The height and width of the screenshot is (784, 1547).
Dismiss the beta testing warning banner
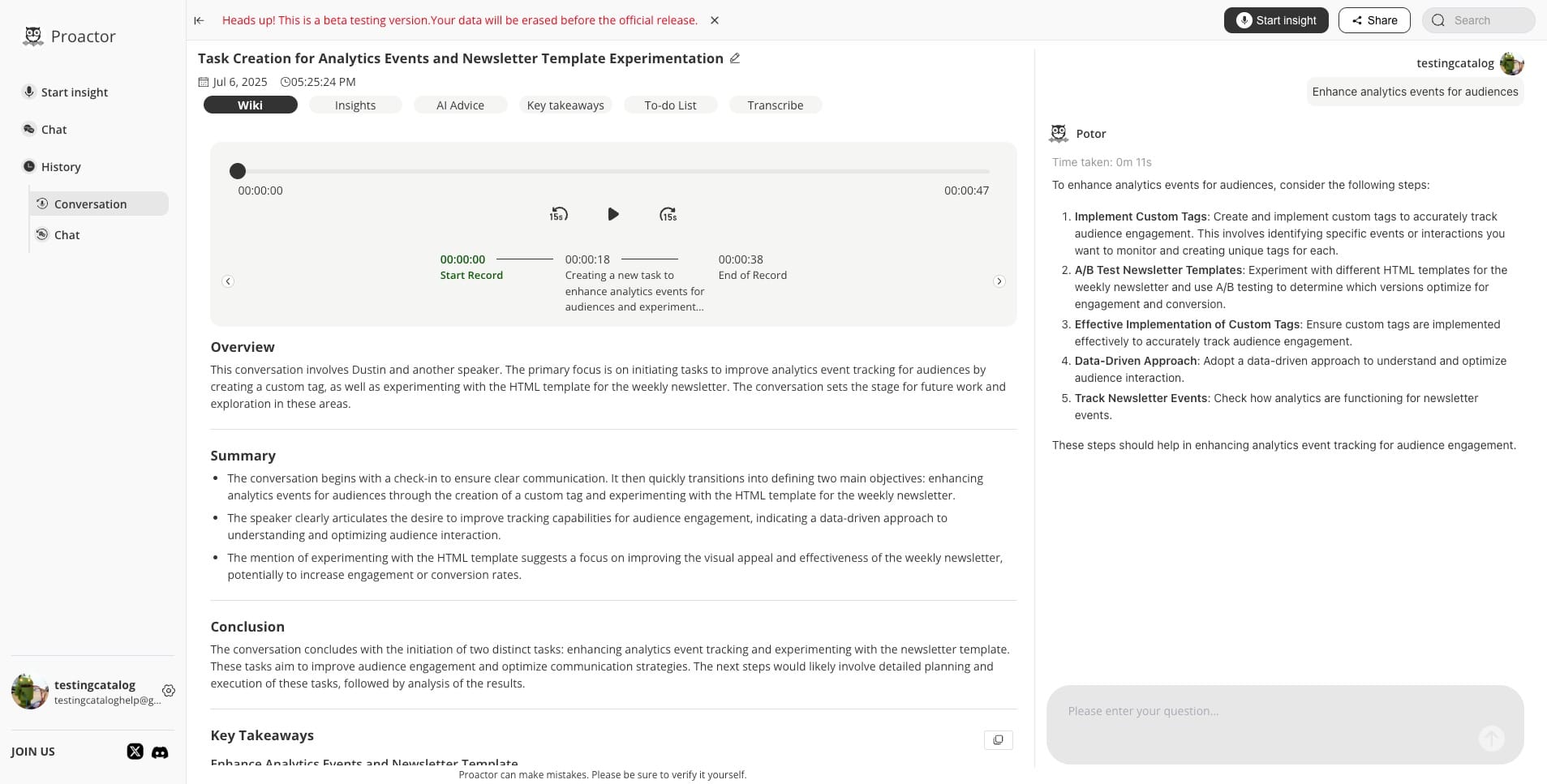715,20
